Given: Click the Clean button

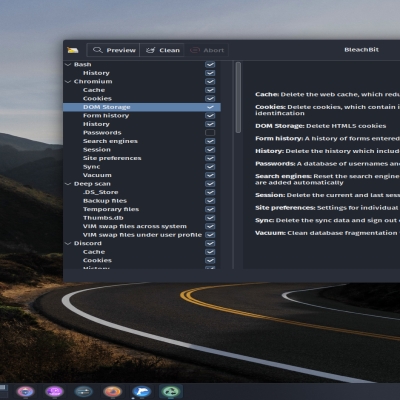Looking at the screenshot, I should tap(162, 50).
